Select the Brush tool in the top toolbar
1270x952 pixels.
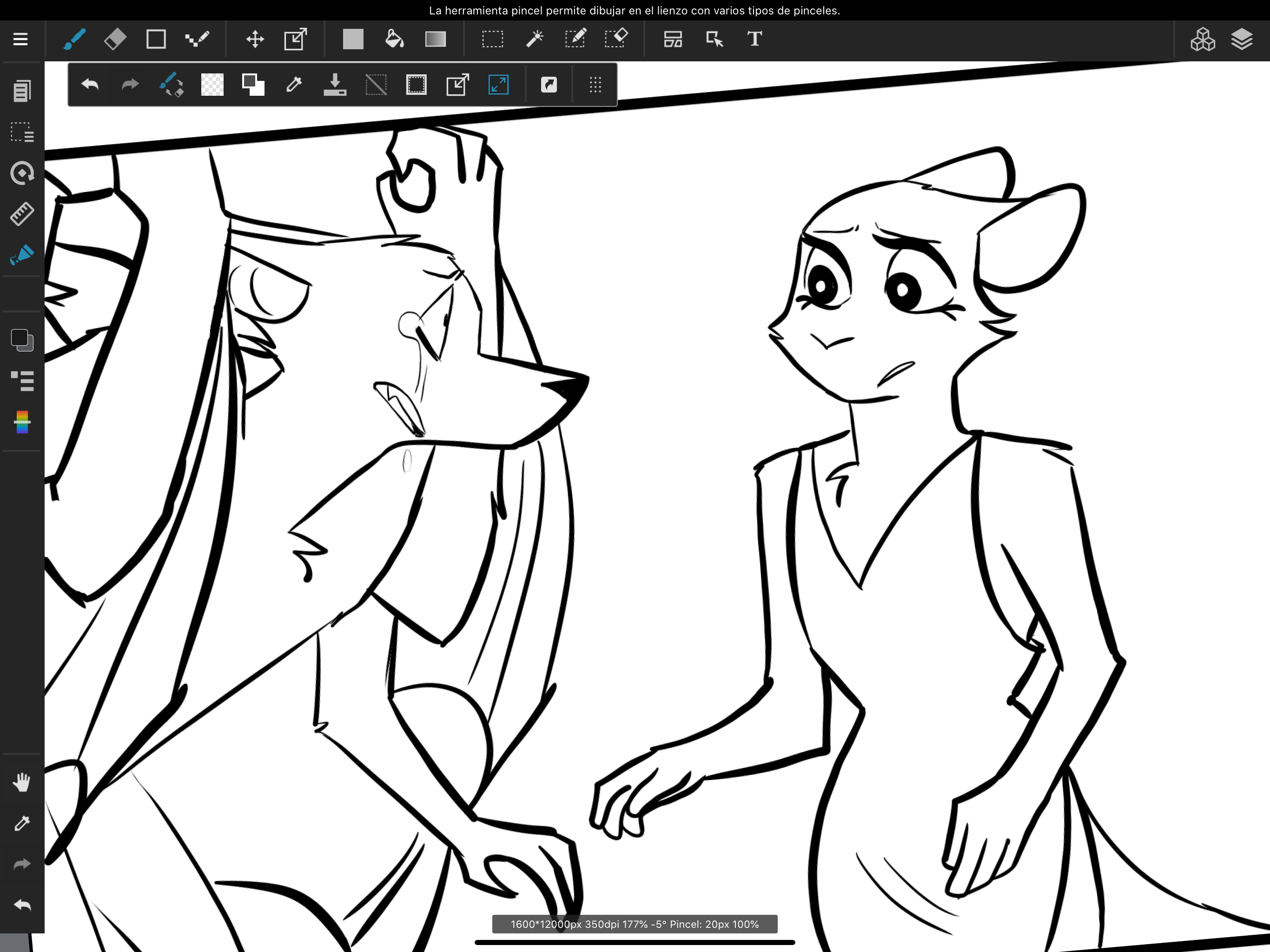75,39
